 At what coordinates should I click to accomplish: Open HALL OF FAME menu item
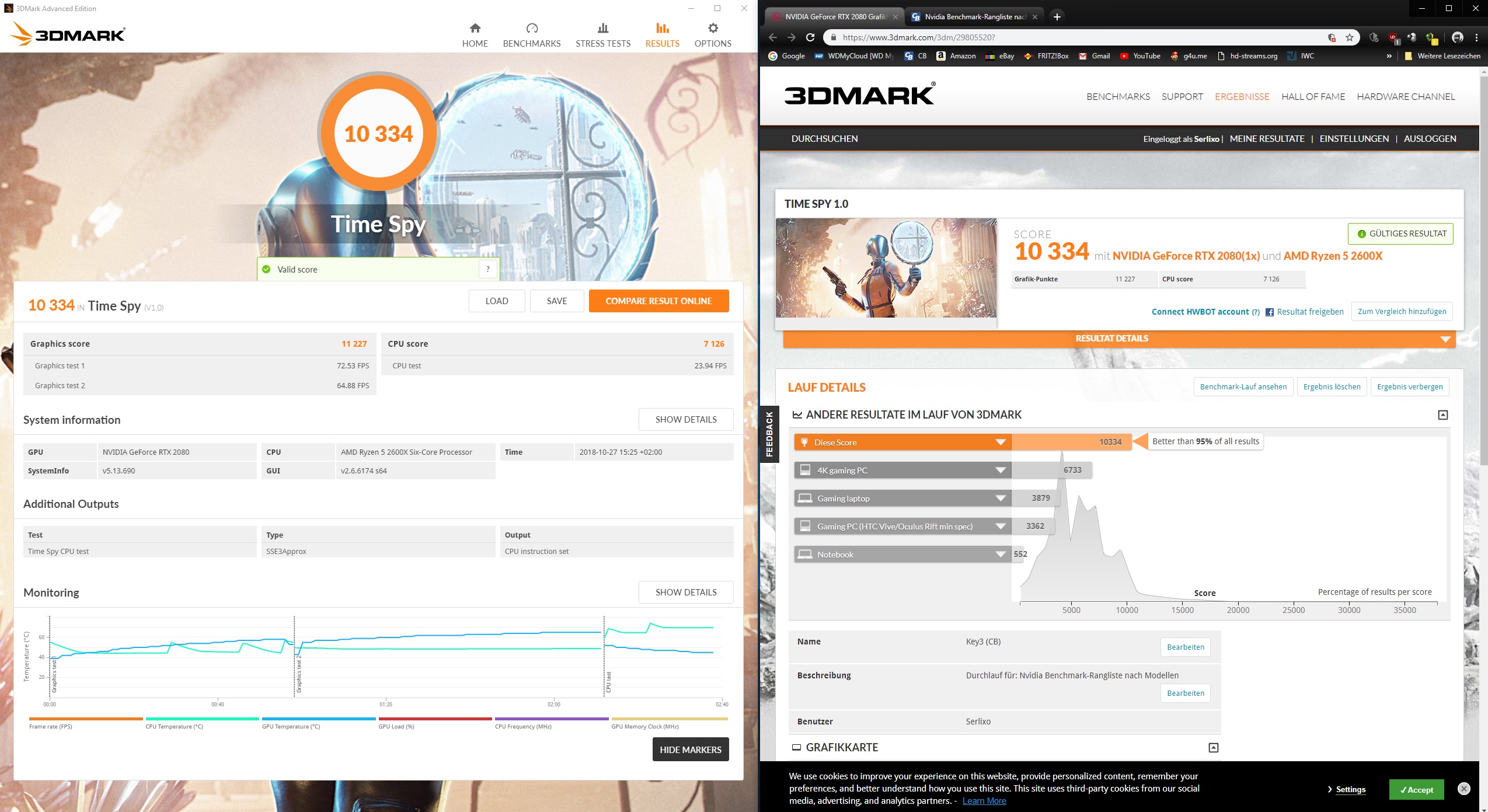pyautogui.click(x=1313, y=97)
